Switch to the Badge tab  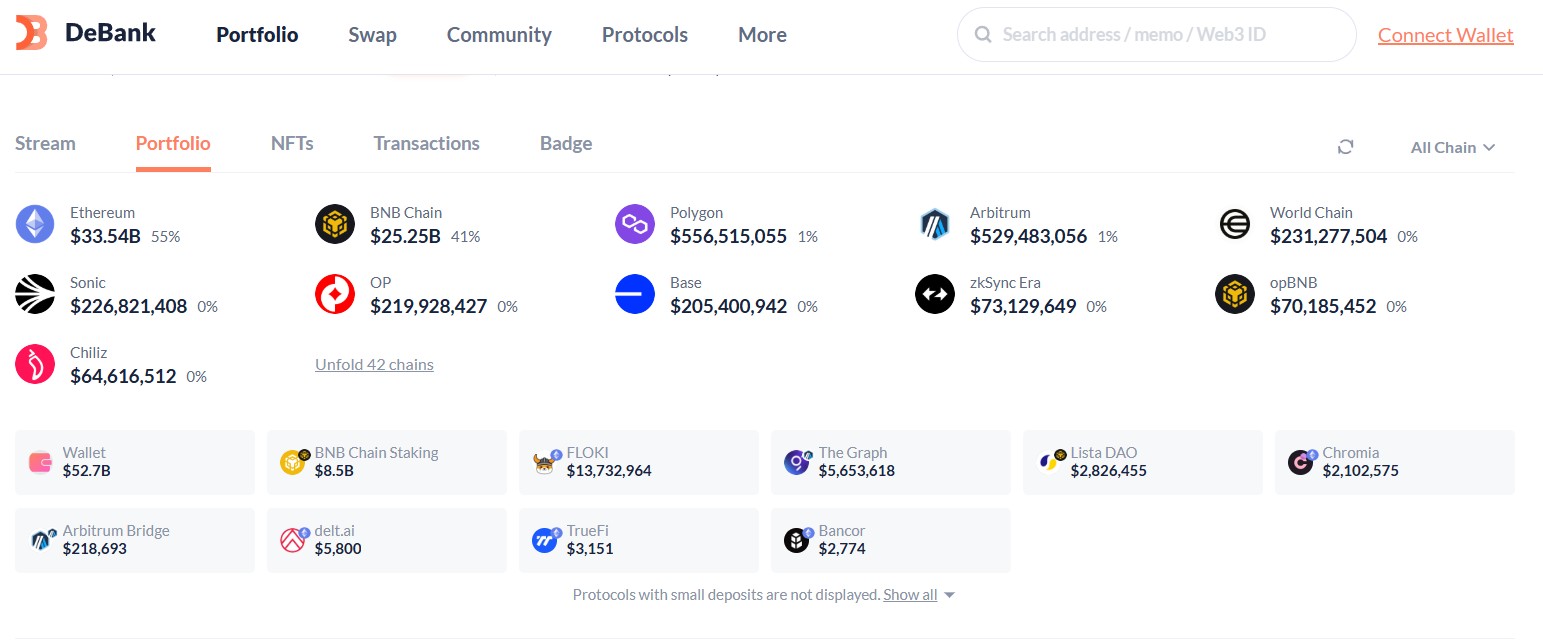coord(566,143)
